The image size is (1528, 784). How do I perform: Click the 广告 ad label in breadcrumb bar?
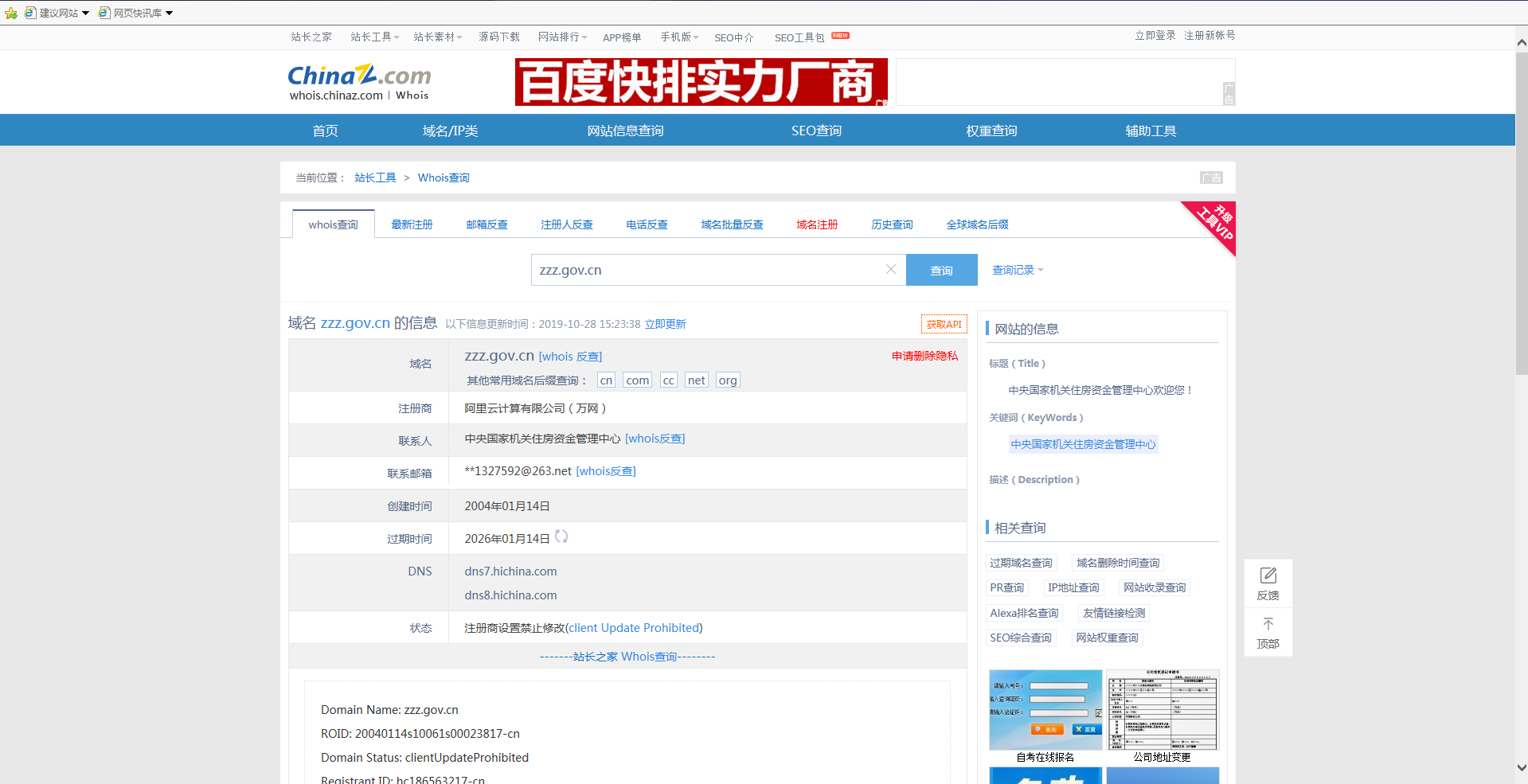(x=1211, y=177)
